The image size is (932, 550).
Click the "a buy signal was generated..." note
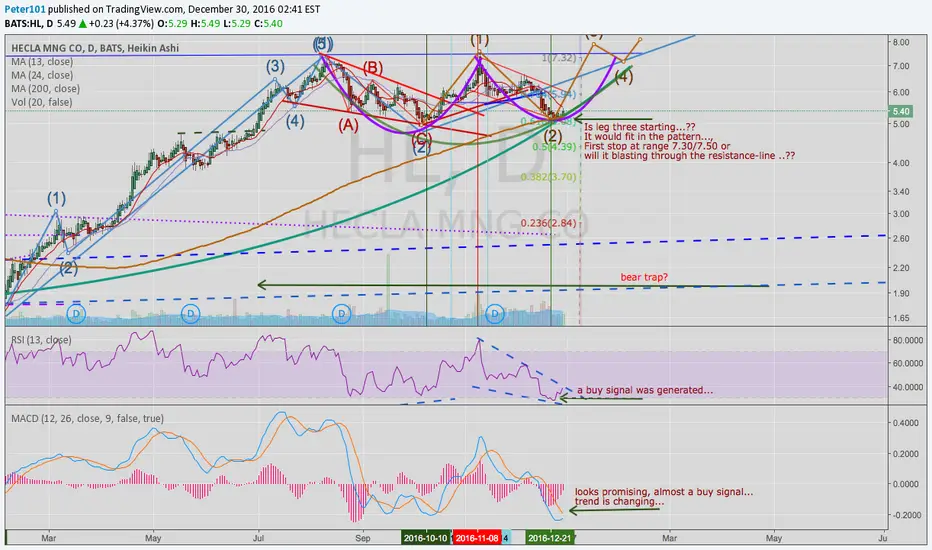click(645, 390)
